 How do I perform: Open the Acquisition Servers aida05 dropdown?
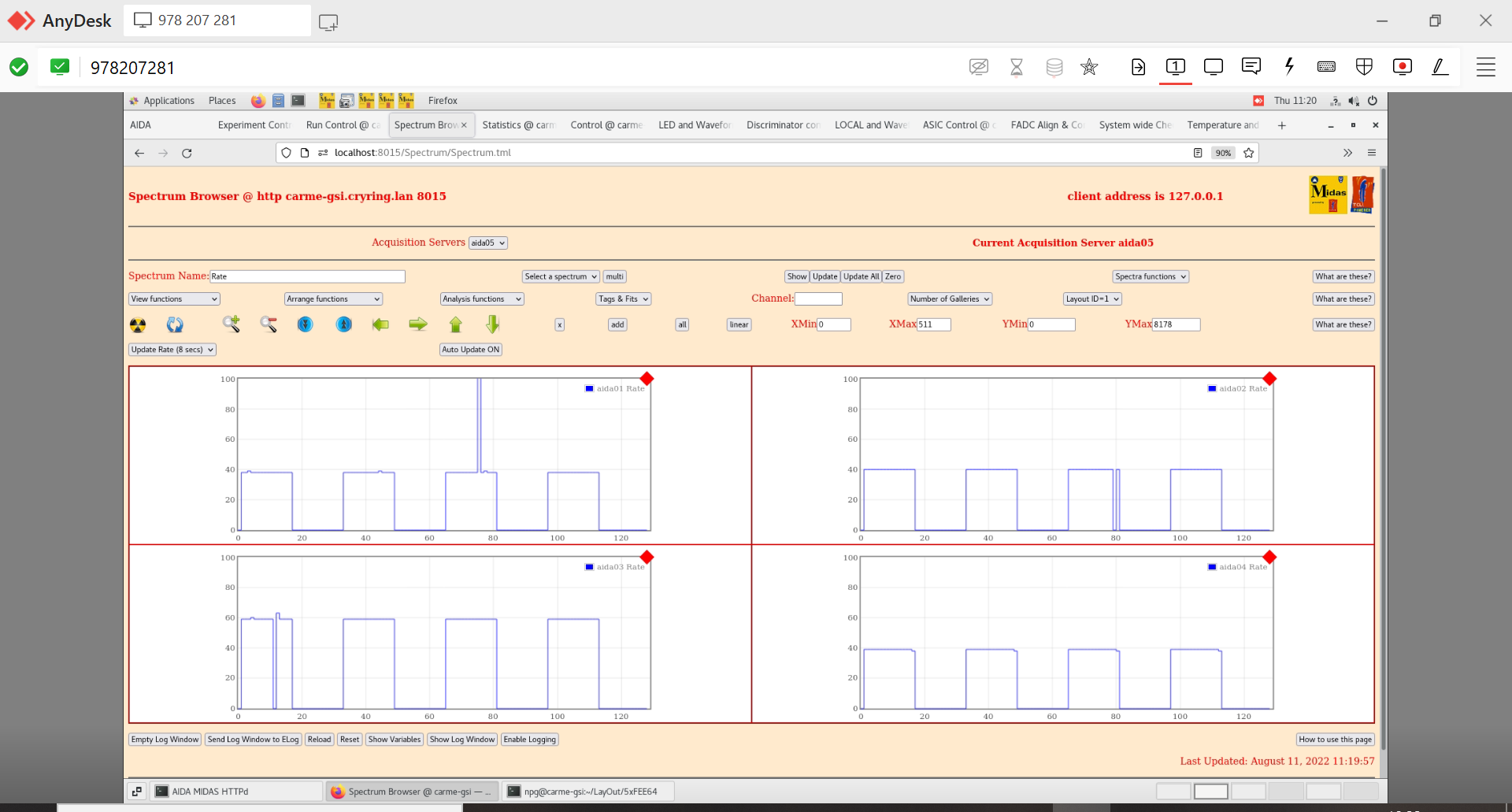coord(487,243)
